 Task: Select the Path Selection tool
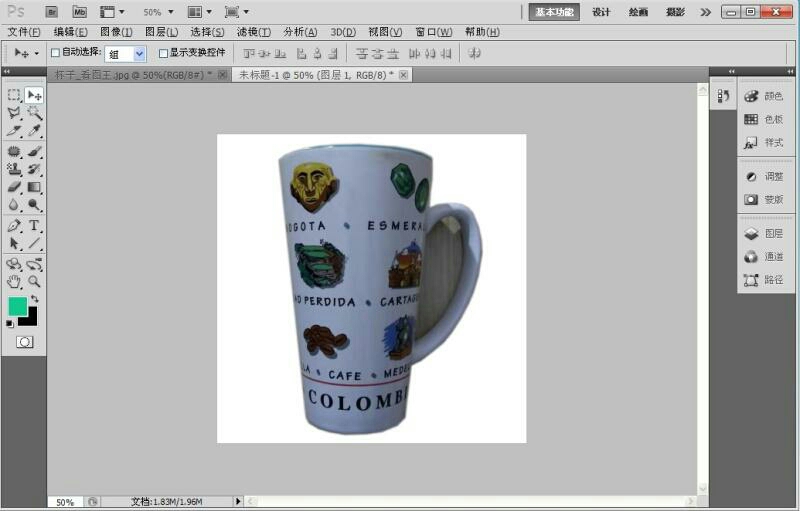click(x=14, y=243)
